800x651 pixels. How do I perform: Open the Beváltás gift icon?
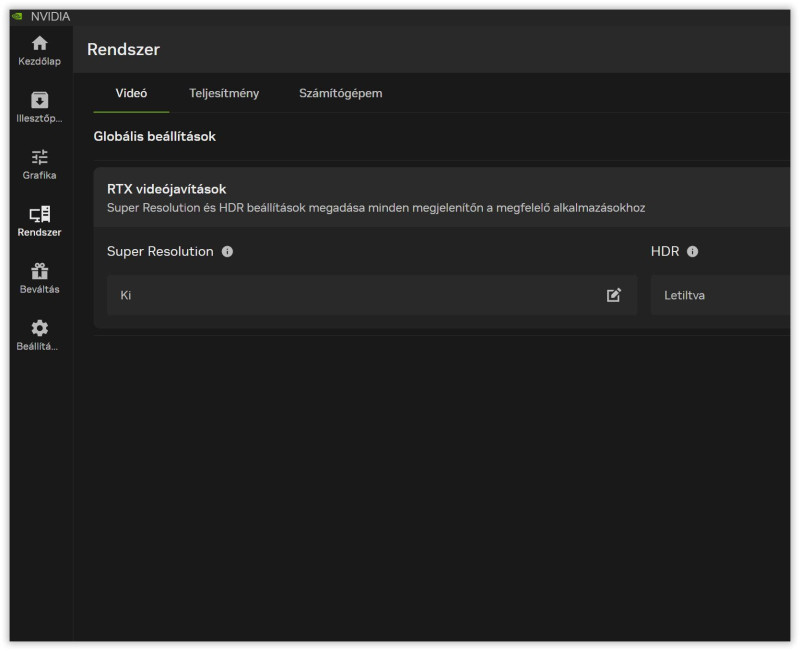tap(40, 271)
